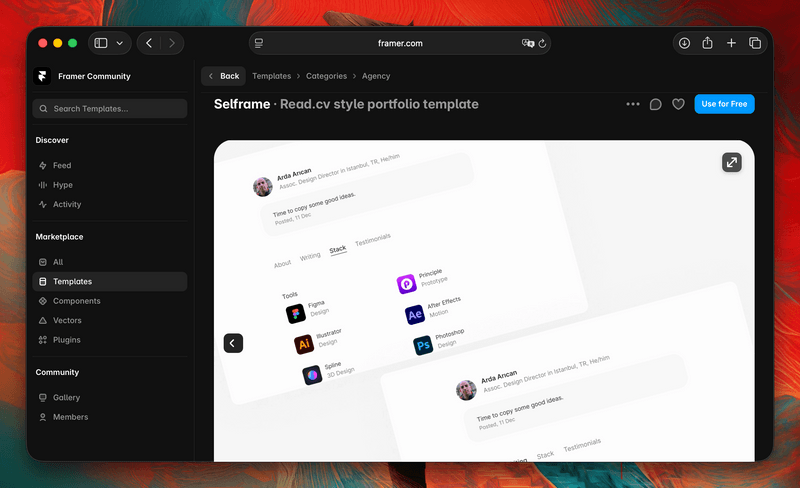800x488 pixels.
Task: Click the Framer Community title
Action: pyautogui.click(x=94, y=76)
